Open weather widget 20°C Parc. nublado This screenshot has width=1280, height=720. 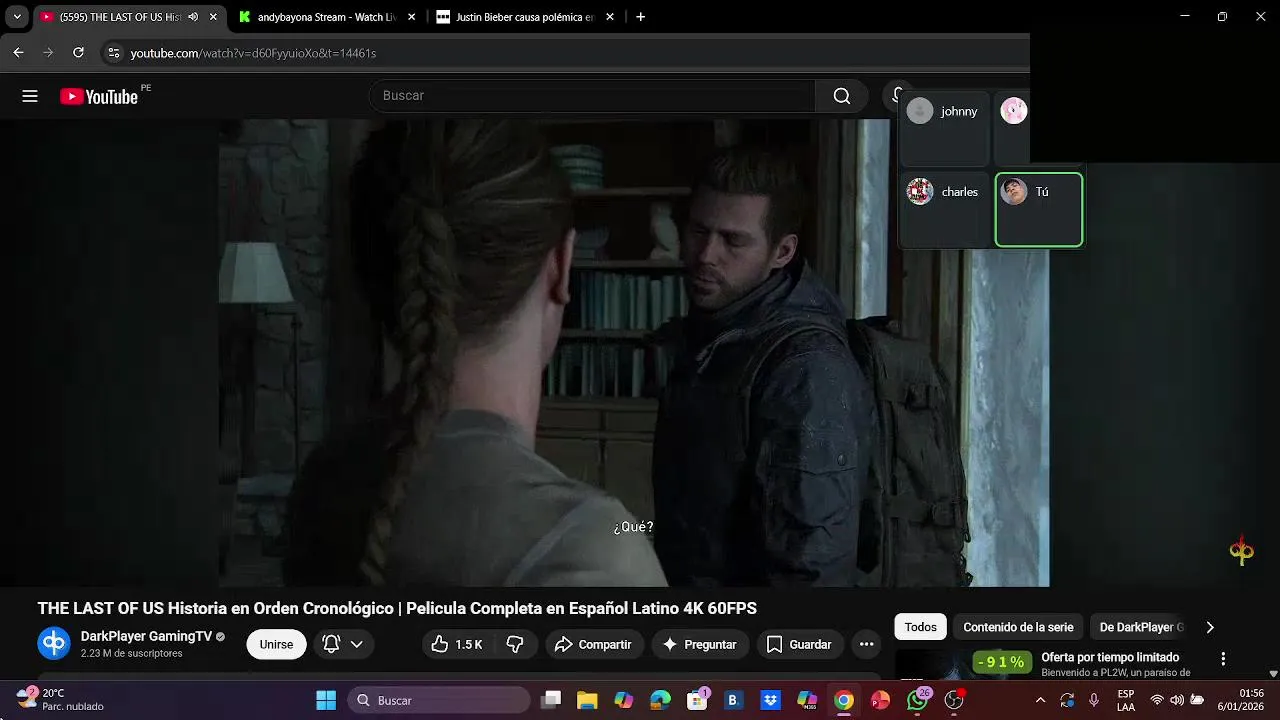(x=62, y=700)
